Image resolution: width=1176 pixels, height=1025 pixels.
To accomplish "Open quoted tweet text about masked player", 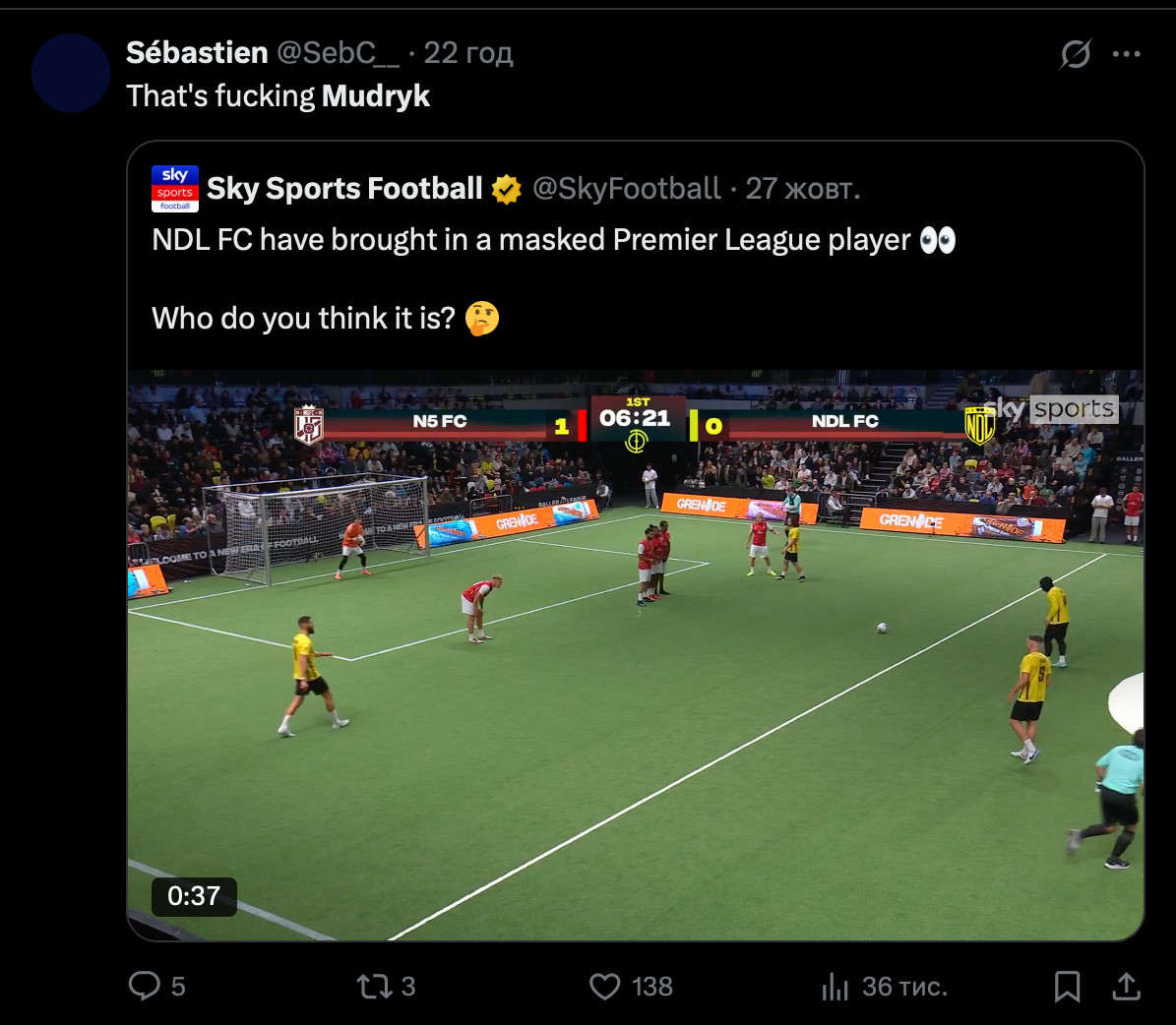I will 531,240.
